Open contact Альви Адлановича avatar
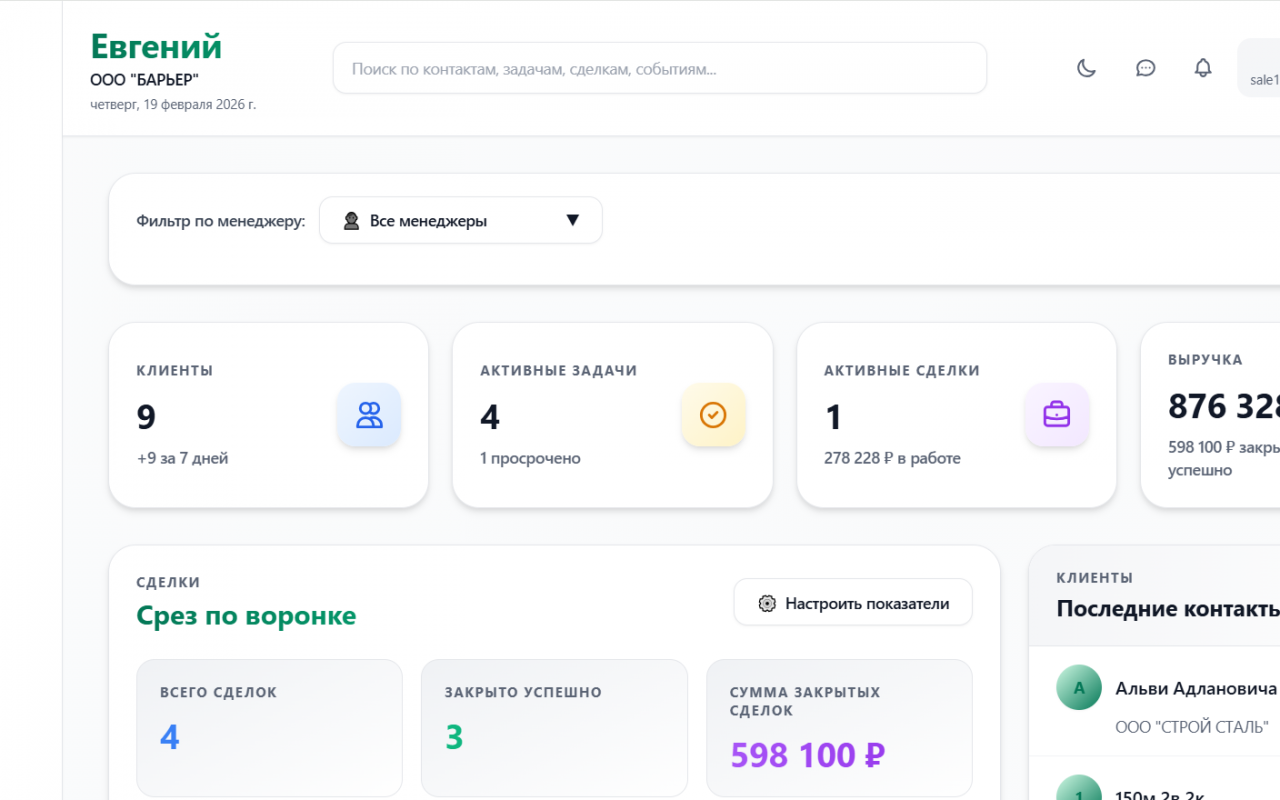This screenshot has height=800, width=1280. coord(1079,688)
